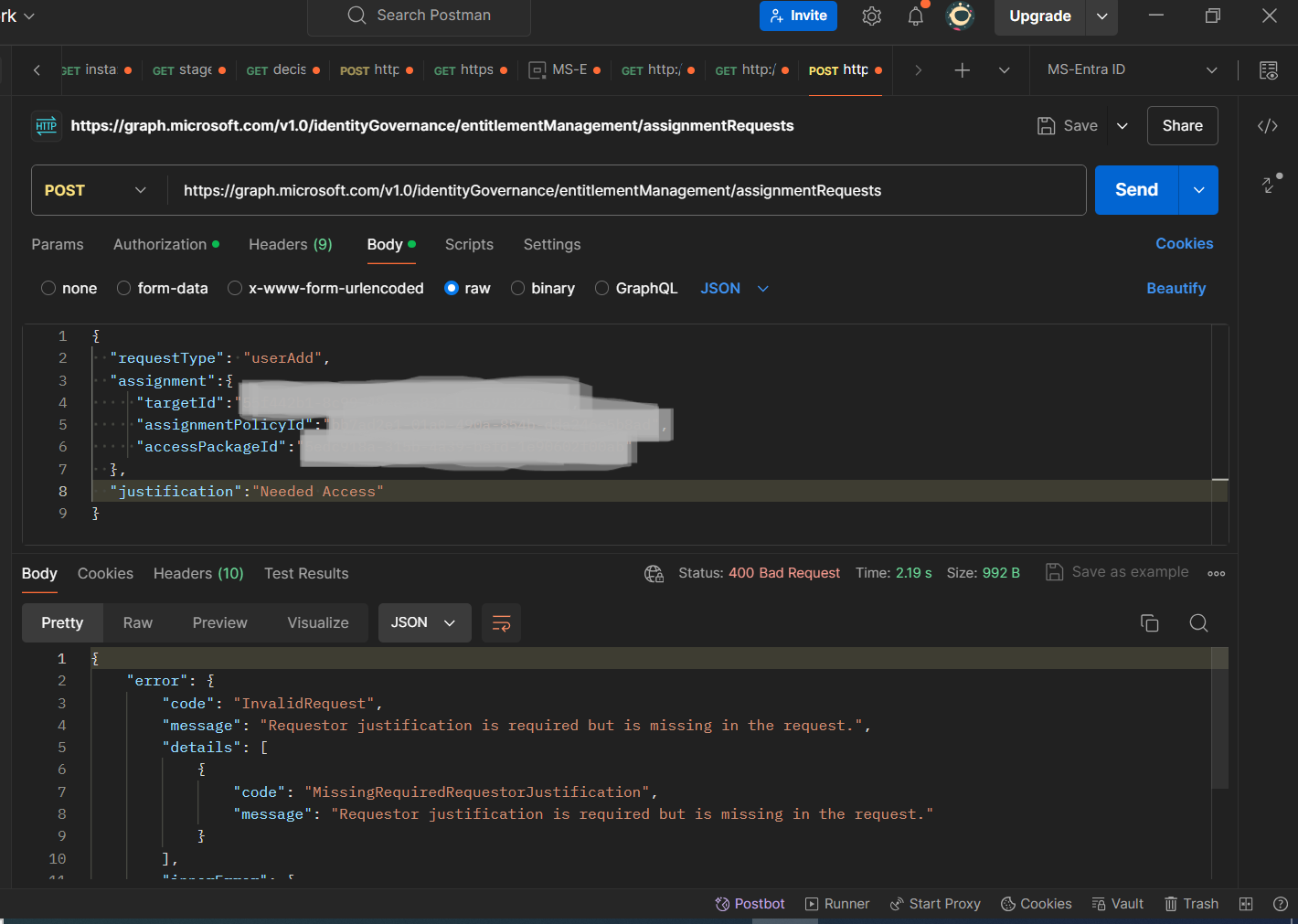1298x924 pixels.
Task: Open the request Settings tab
Action: point(552,244)
